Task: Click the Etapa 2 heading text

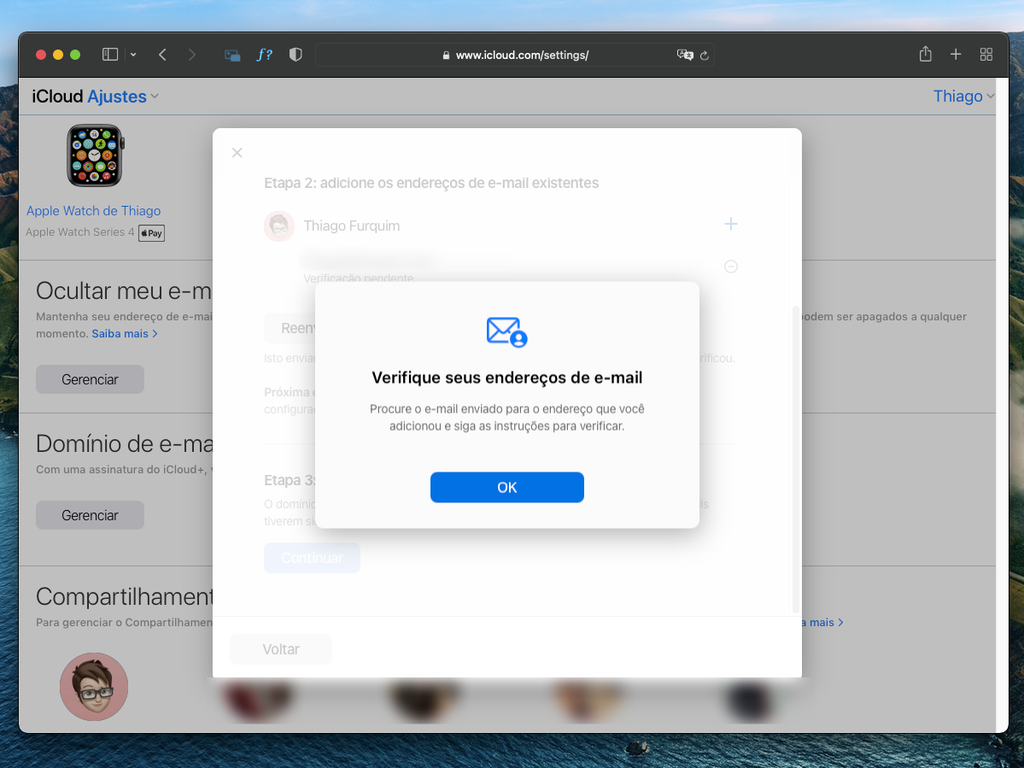Action: click(x=431, y=183)
